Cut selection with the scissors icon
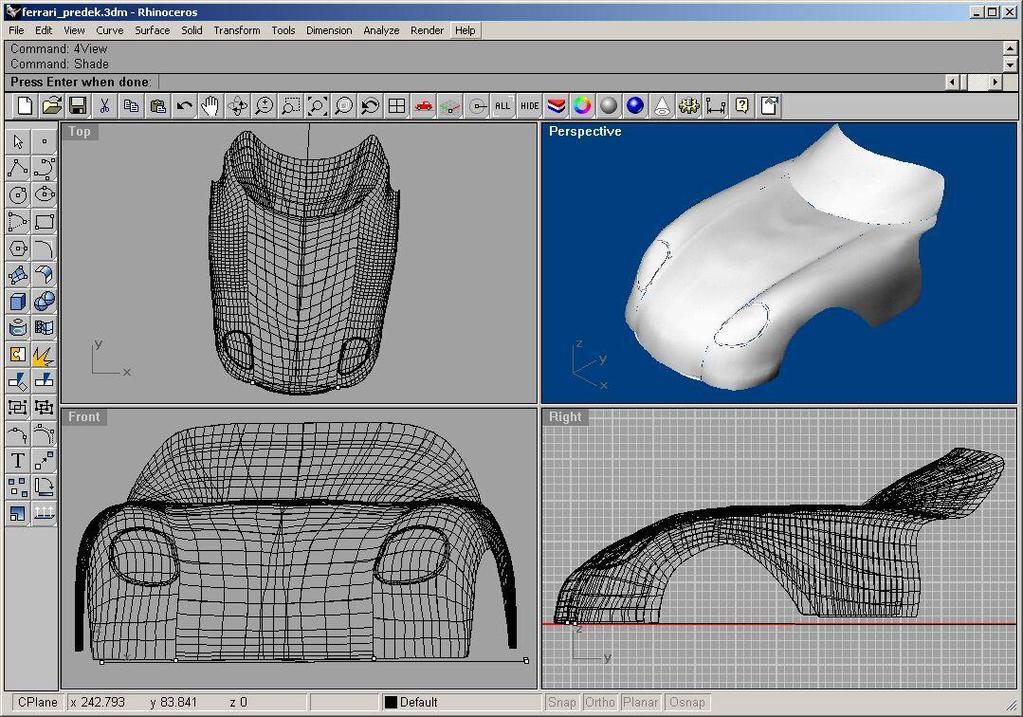Image resolution: width=1023 pixels, height=717 pixels. tap(104, 106)
